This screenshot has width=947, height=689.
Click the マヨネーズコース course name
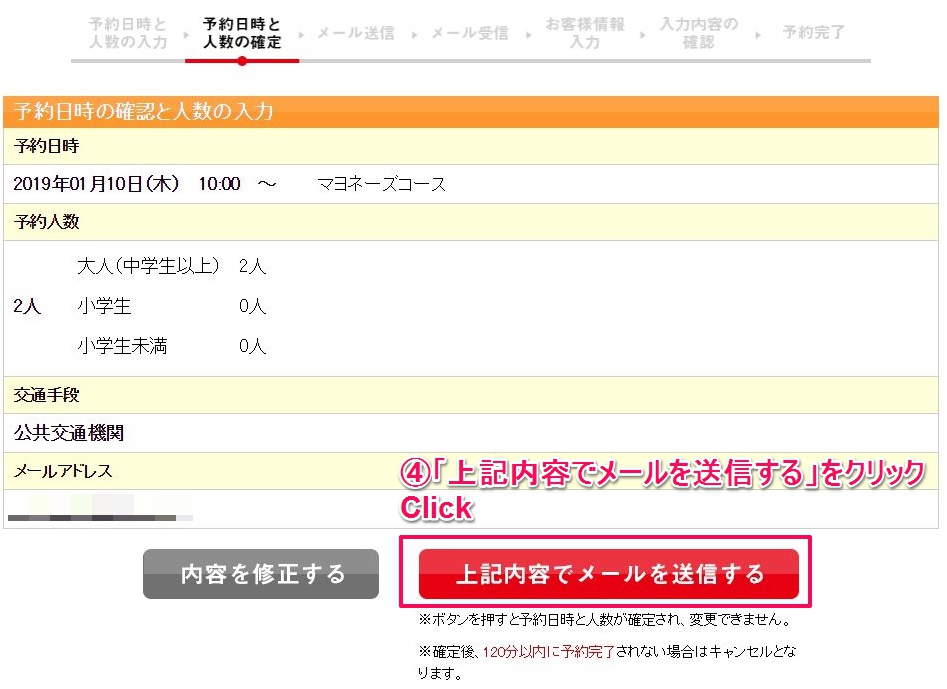point(381,184)
